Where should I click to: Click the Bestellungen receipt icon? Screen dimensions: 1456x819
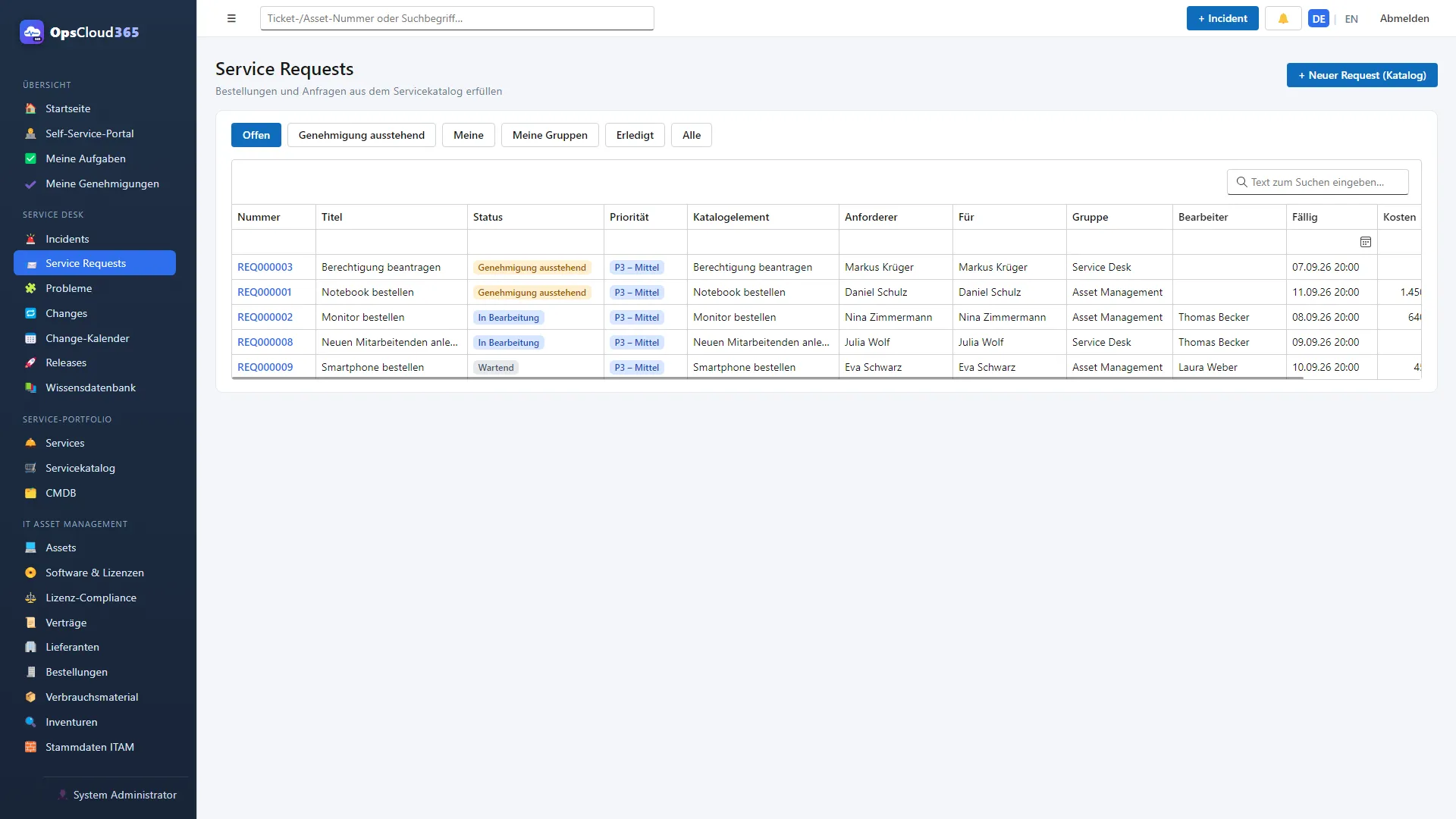tap(30, 672)
